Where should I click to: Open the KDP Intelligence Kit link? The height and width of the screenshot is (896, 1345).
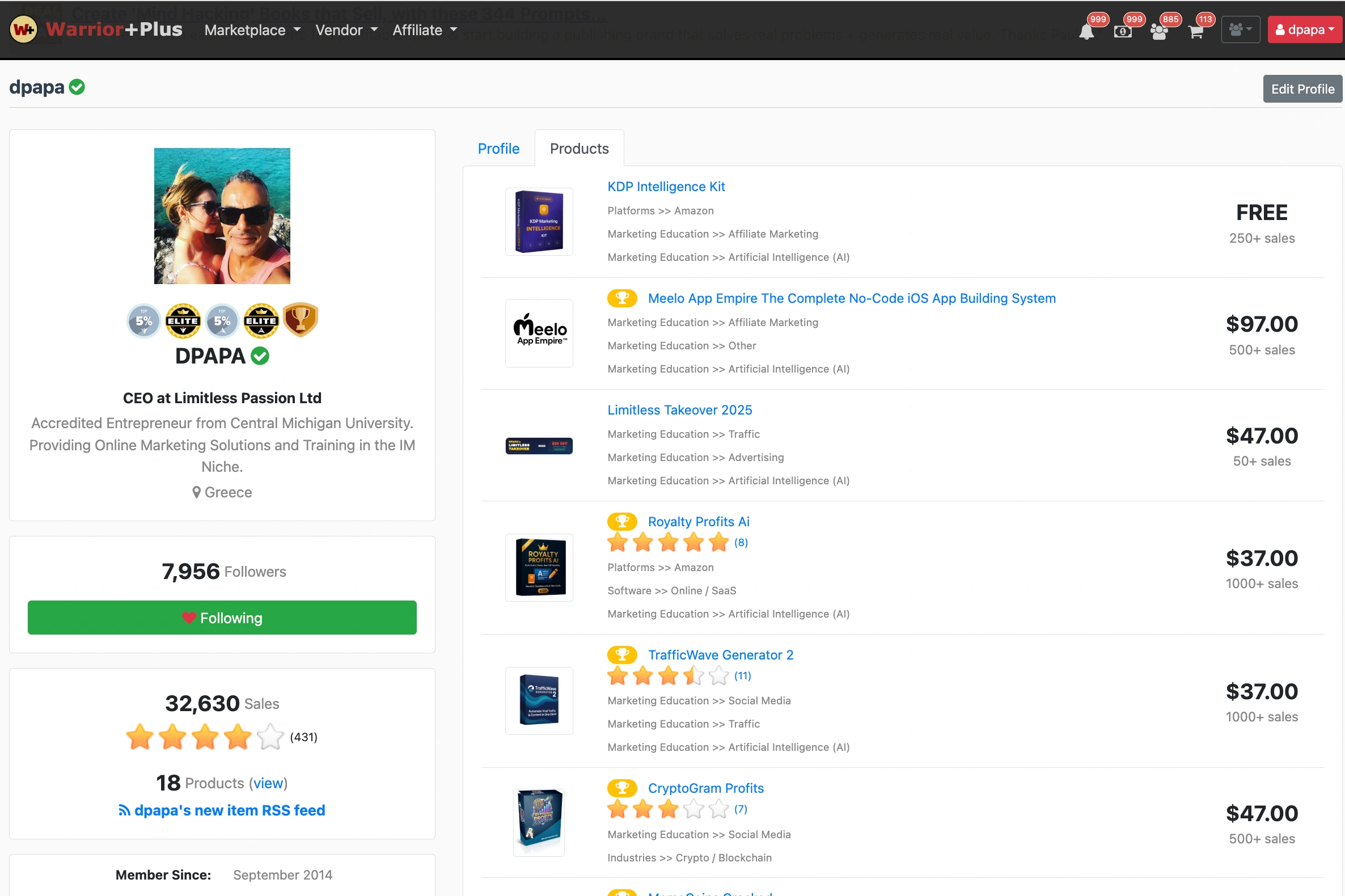666,186
